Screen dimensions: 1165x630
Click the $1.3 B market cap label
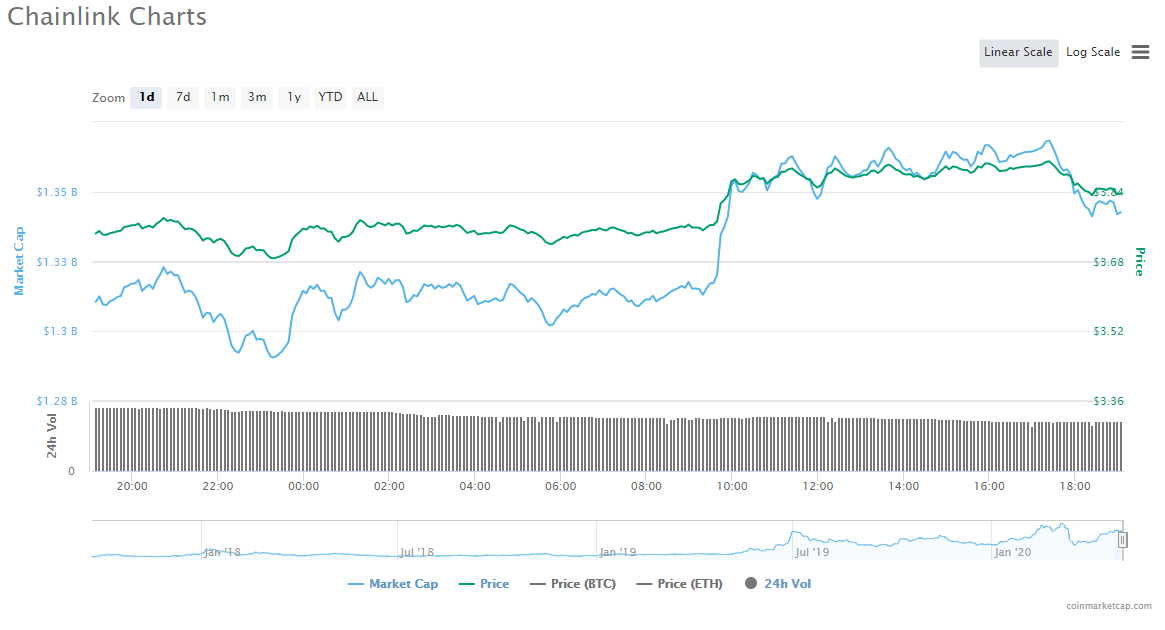pyautogui.click(x=60, y=331)
